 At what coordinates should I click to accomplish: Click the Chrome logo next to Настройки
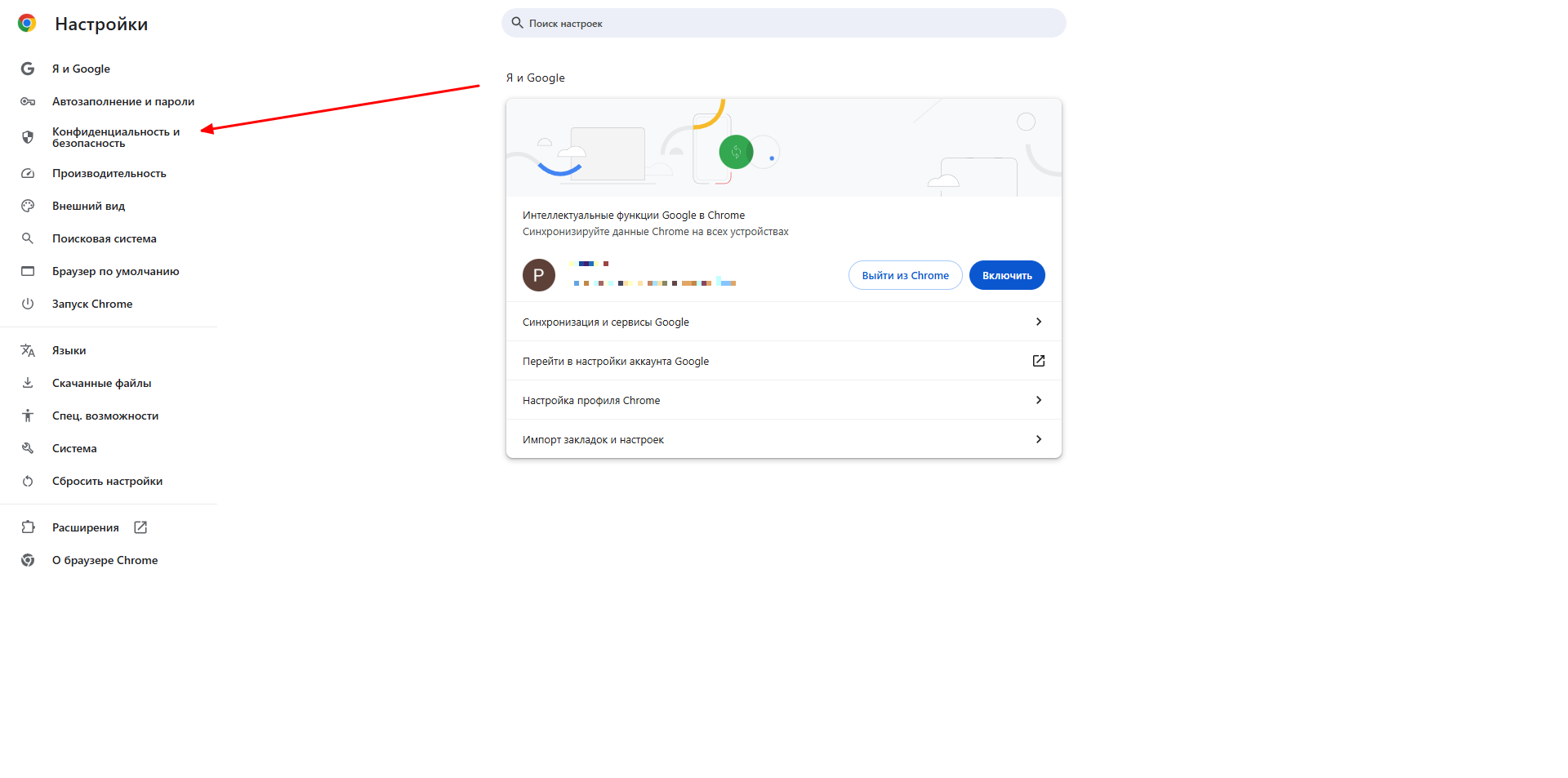tap(27, 24)
